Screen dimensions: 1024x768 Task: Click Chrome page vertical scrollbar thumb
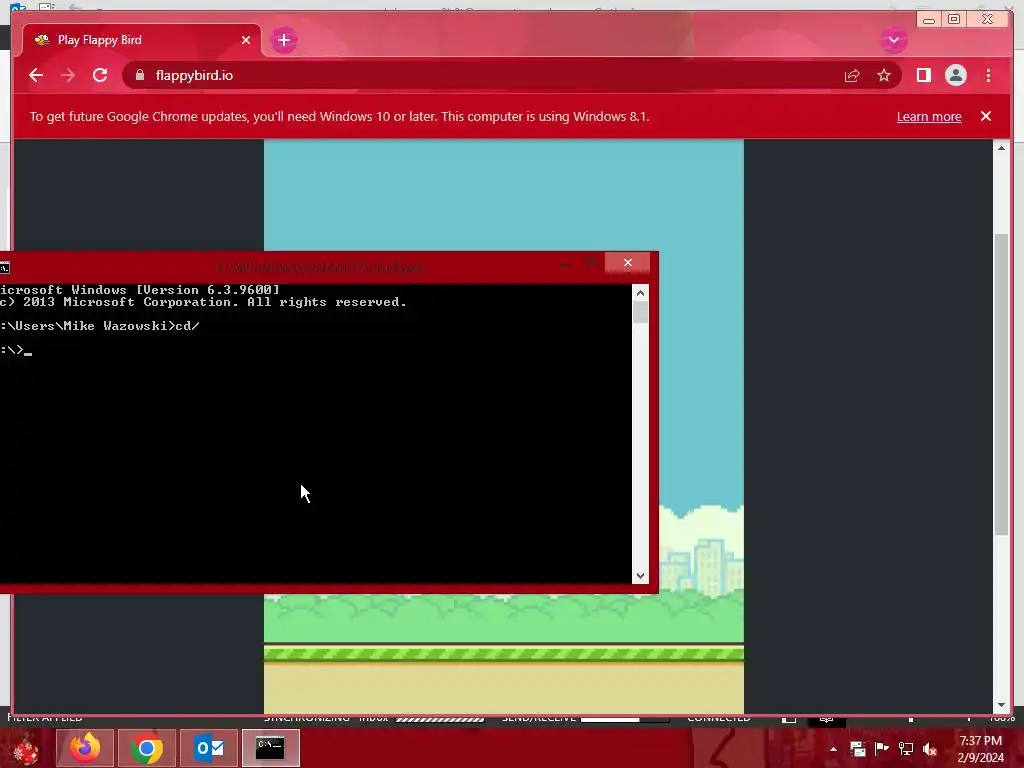point(1001,385)
